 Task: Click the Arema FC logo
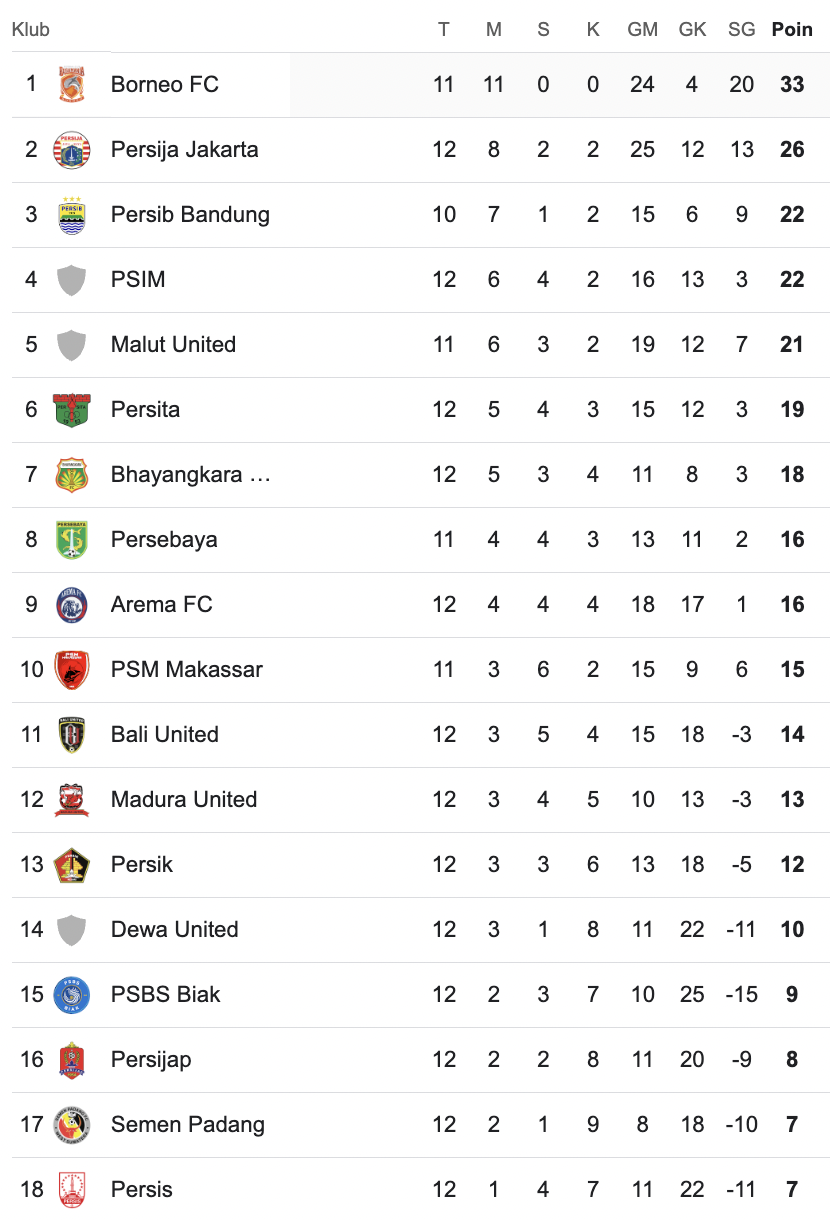[x=71, y=605]
